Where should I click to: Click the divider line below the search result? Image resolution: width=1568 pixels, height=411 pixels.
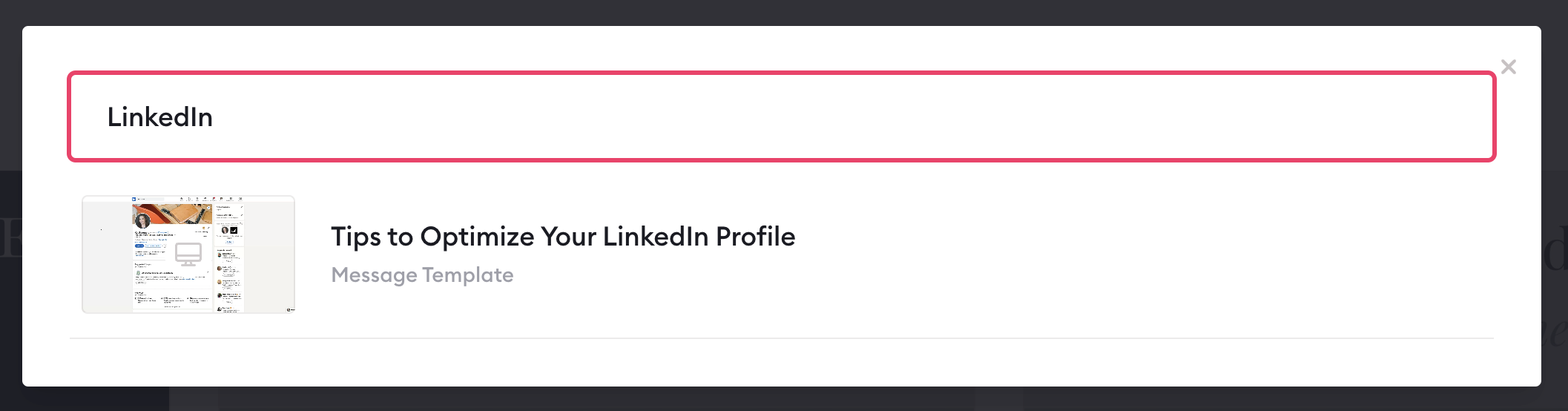coord(781,338)
